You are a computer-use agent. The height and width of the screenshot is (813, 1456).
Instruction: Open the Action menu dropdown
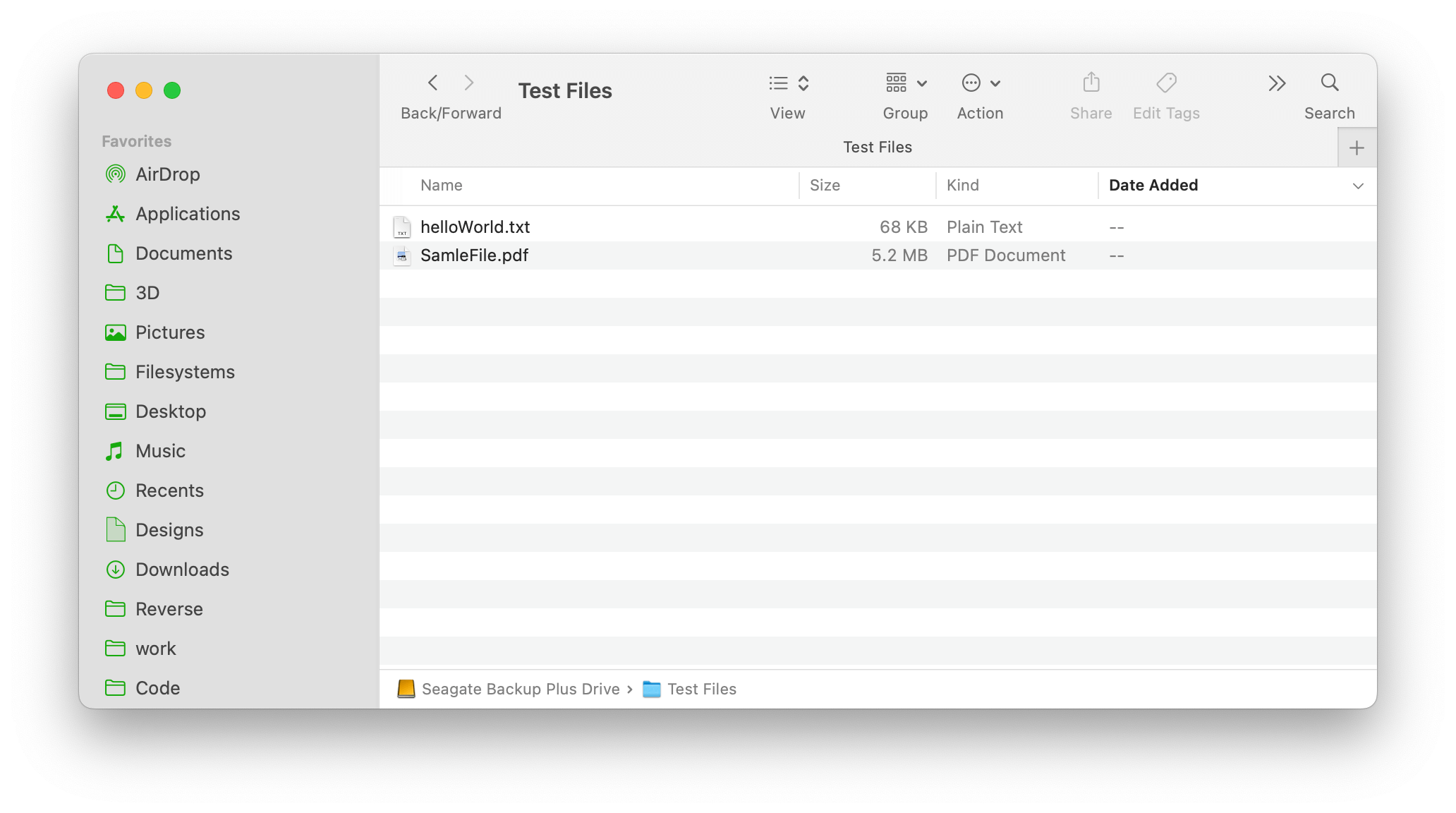coord(981,83)
